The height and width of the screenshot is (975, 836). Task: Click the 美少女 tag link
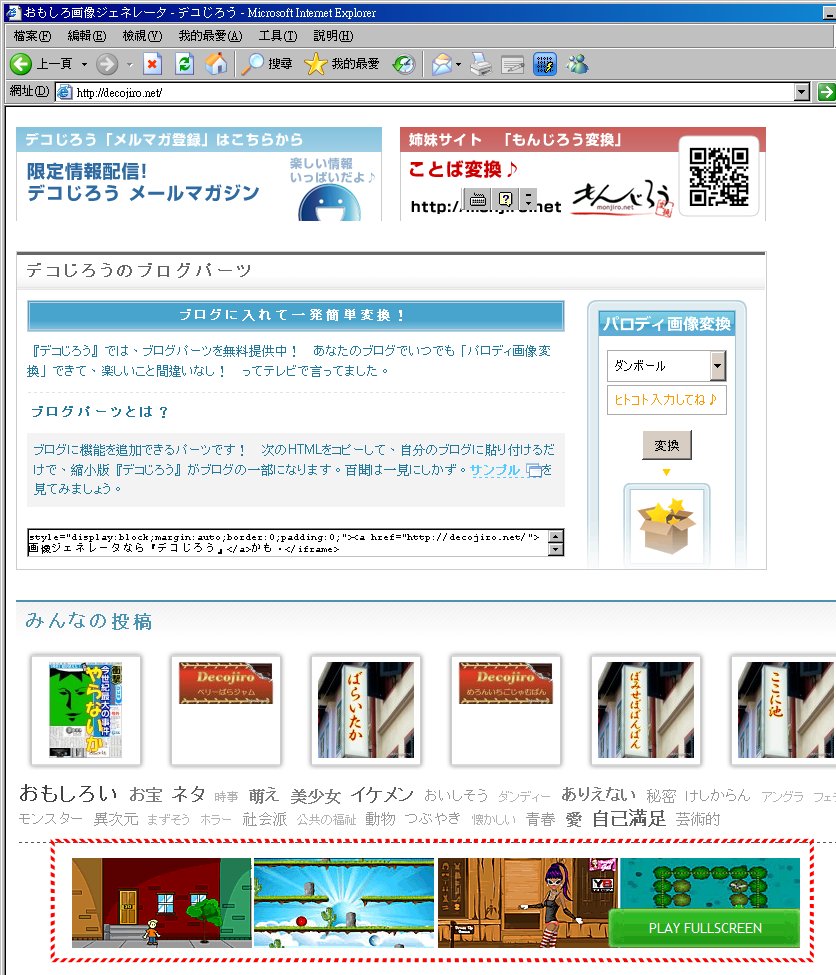point(315,796)
